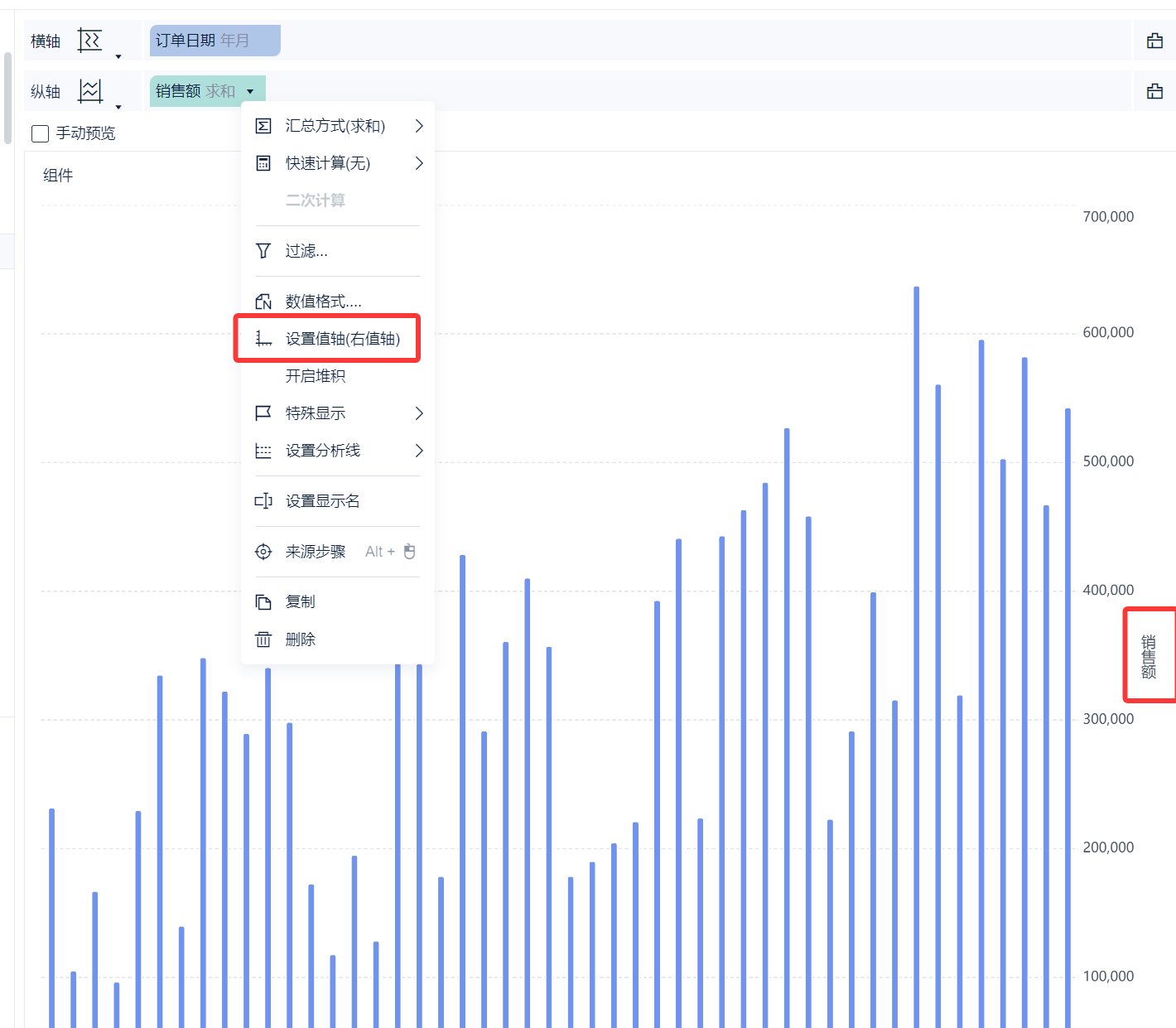Screen dimensions: 1176x1028
Task: Click the target icon for 来源步骤
Action: [263, 552]
